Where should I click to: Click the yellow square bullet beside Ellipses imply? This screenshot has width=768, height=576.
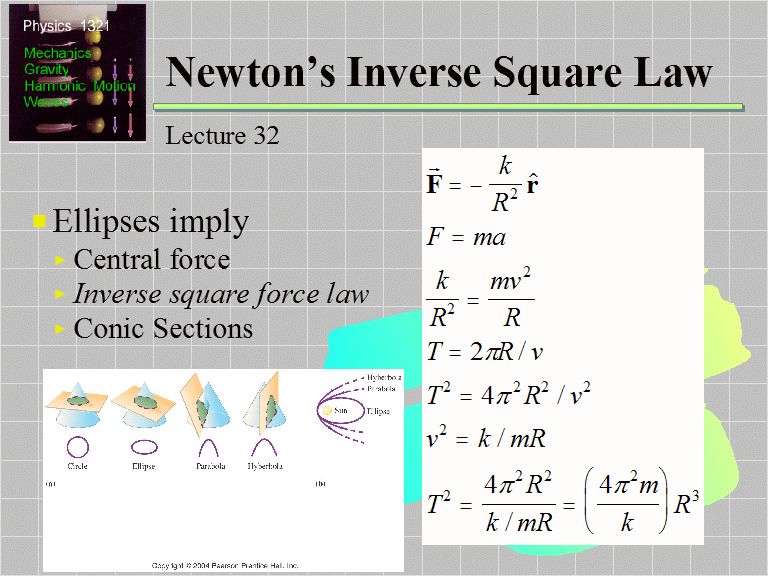tap(39, 221)
